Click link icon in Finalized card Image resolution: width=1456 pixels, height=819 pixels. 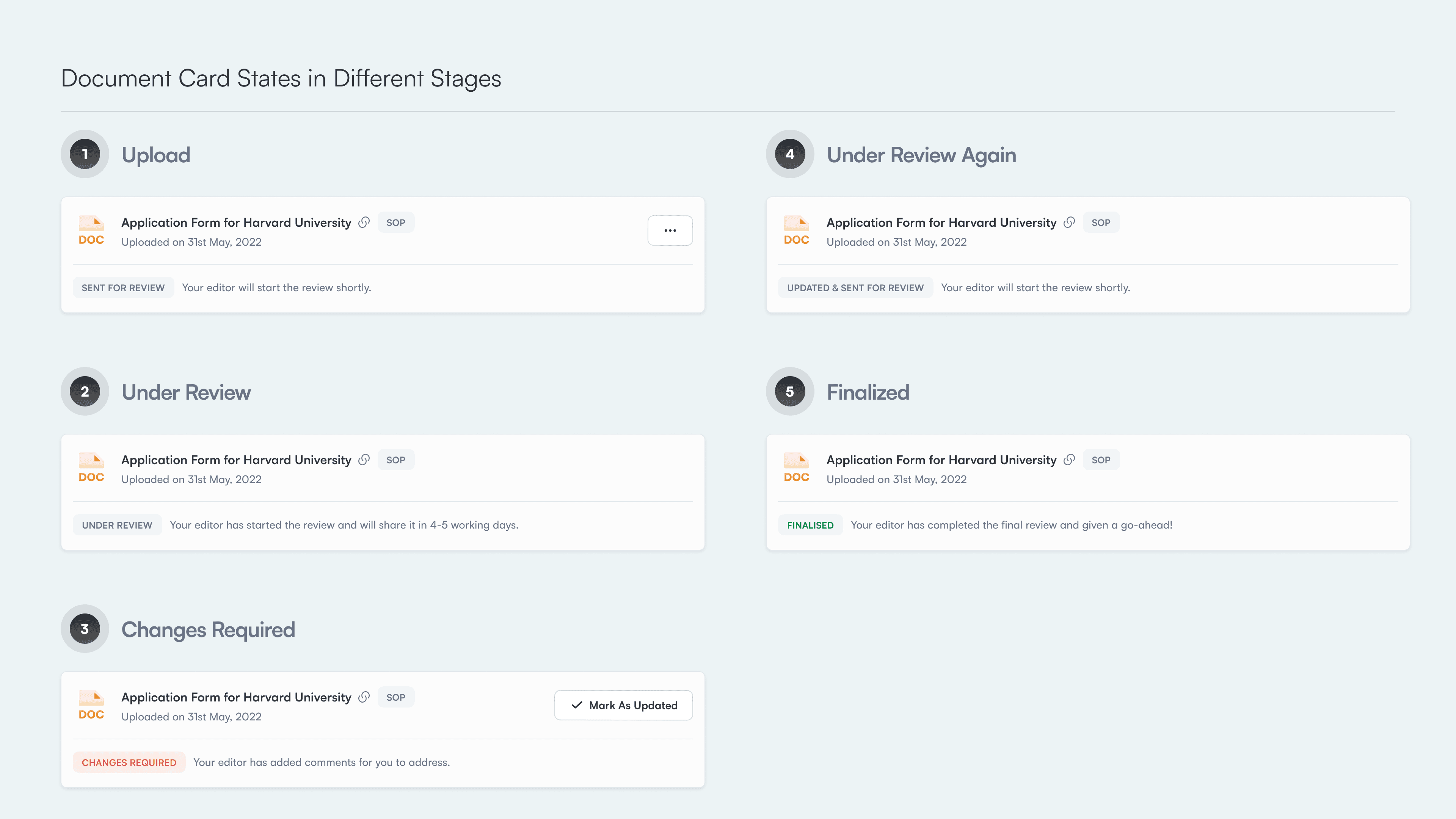[1069, 460]
